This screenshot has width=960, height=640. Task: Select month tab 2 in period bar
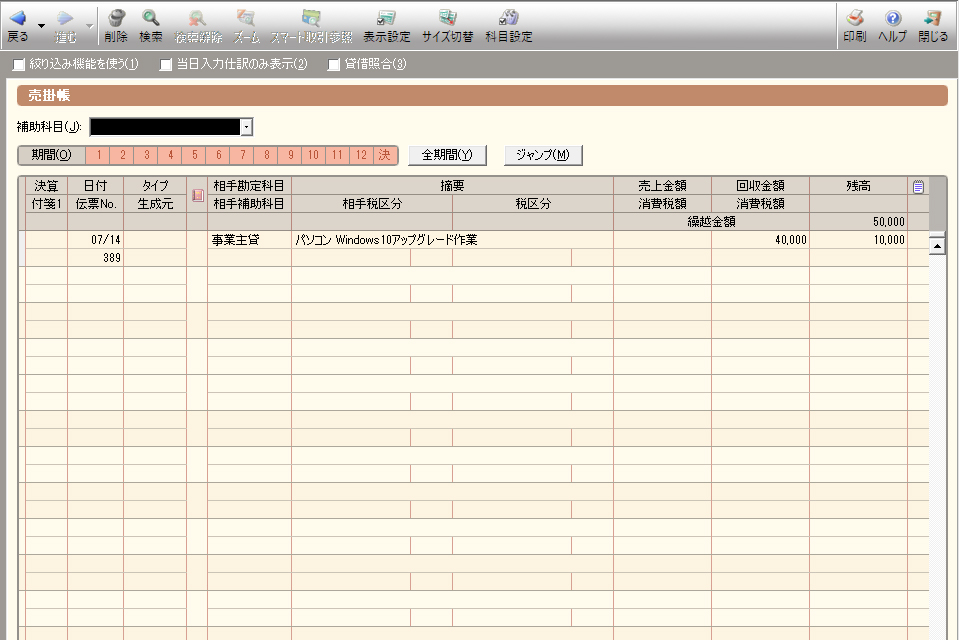122,155
